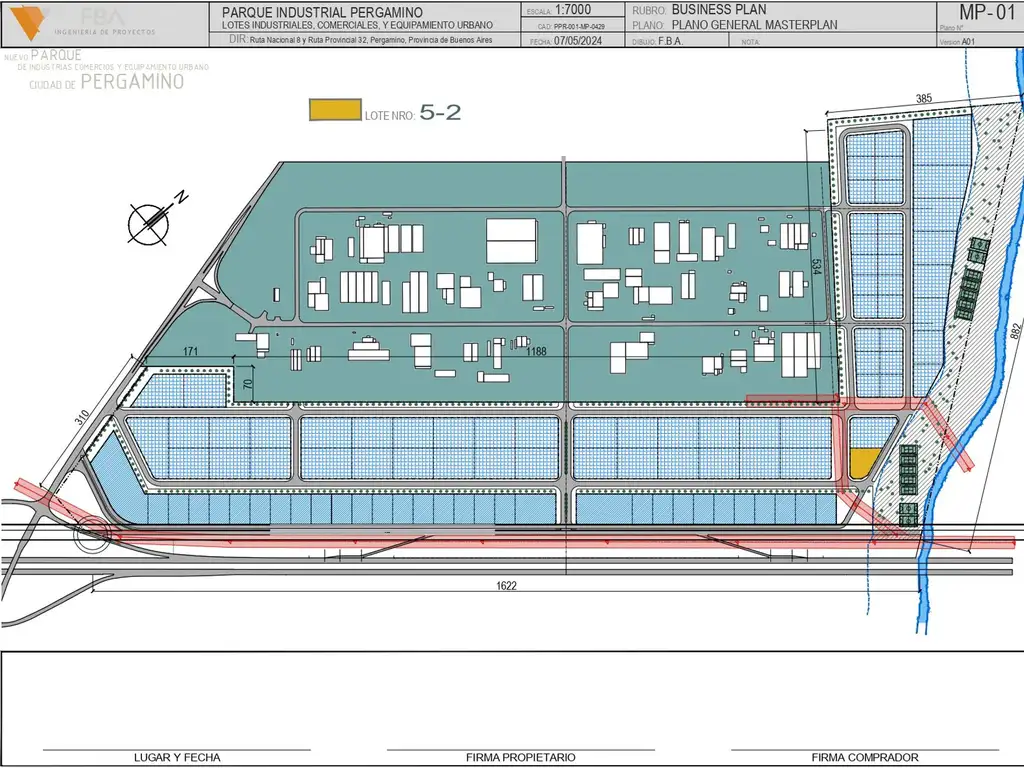The width and height of the screenshot is (1024, 768).
Task: Click the north arrow compass symbol
Action: pyautogui.click(x=149, y=222)
